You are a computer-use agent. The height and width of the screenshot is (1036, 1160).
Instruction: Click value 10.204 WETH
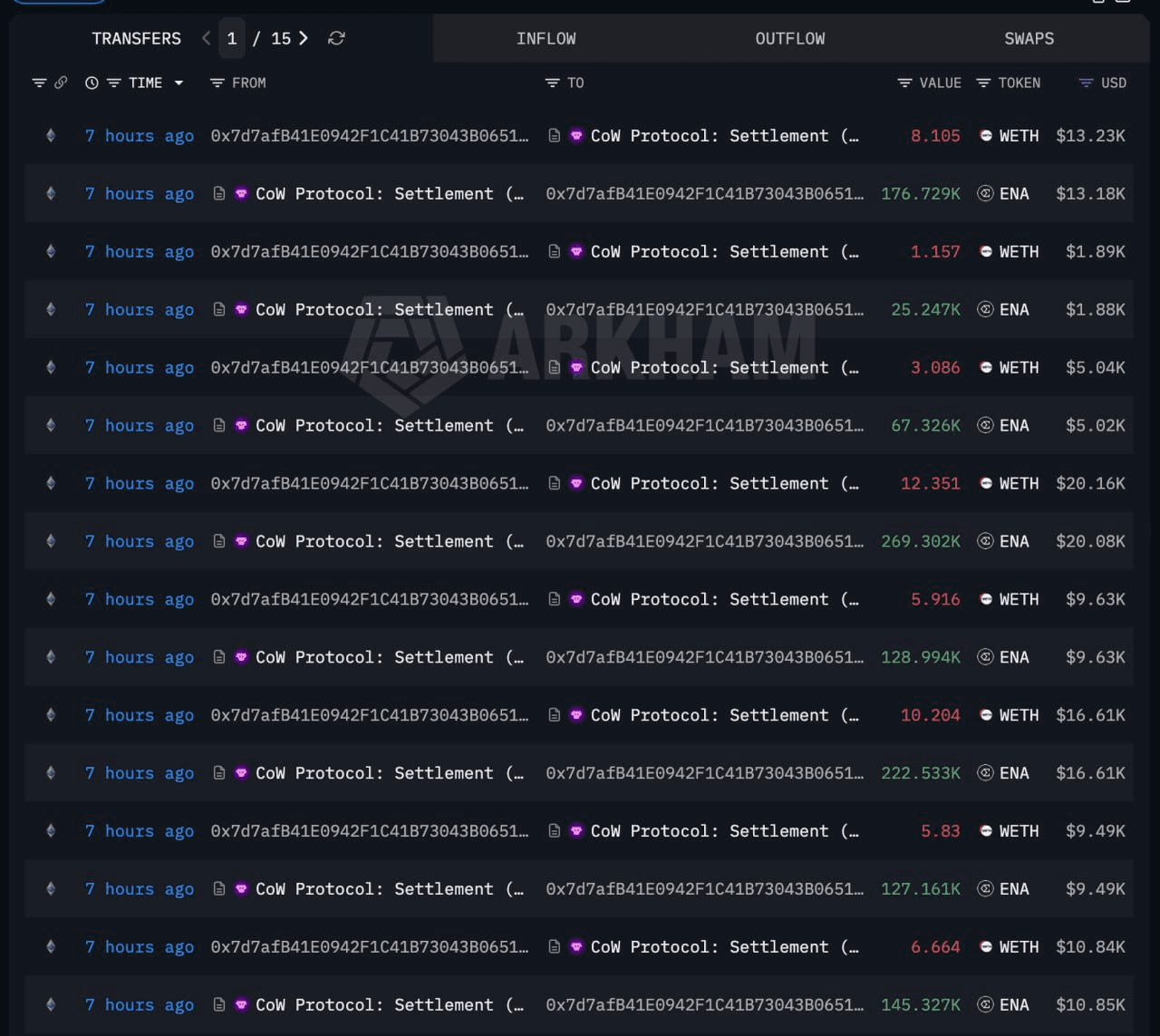click(x=930, y=715)
